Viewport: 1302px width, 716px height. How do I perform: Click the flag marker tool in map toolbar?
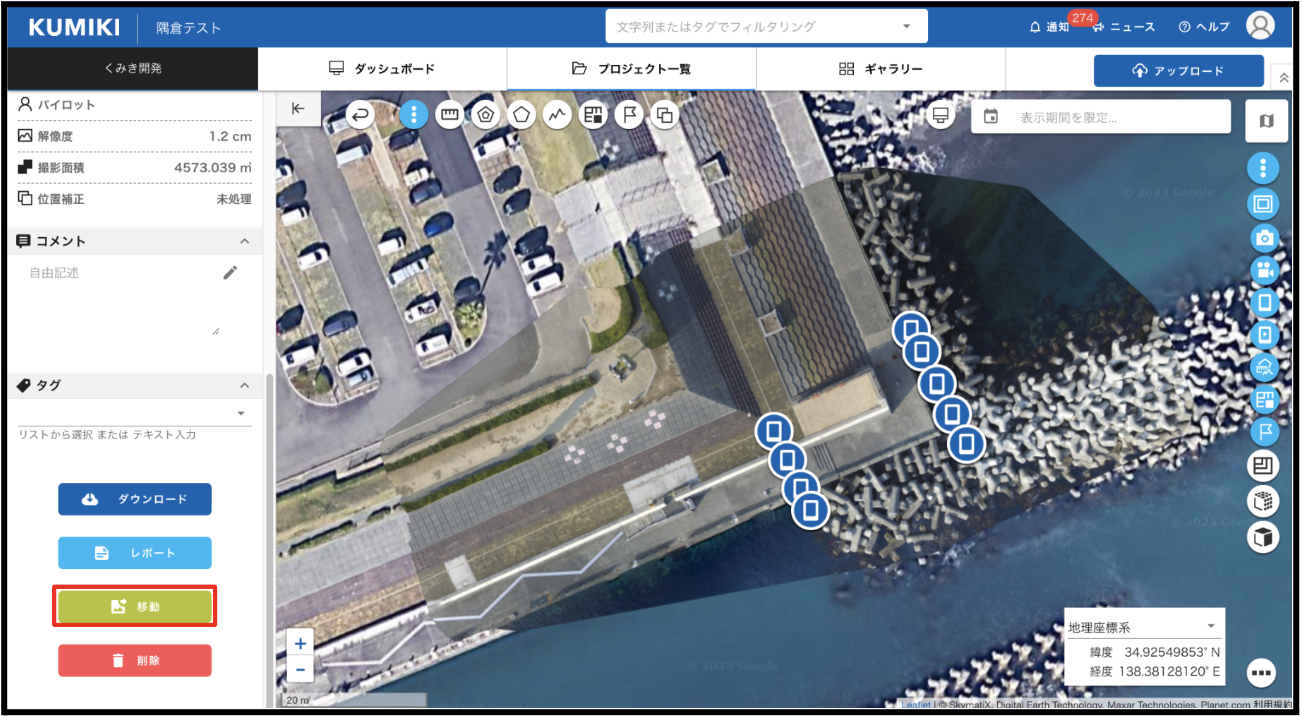(x=629, y=115)
